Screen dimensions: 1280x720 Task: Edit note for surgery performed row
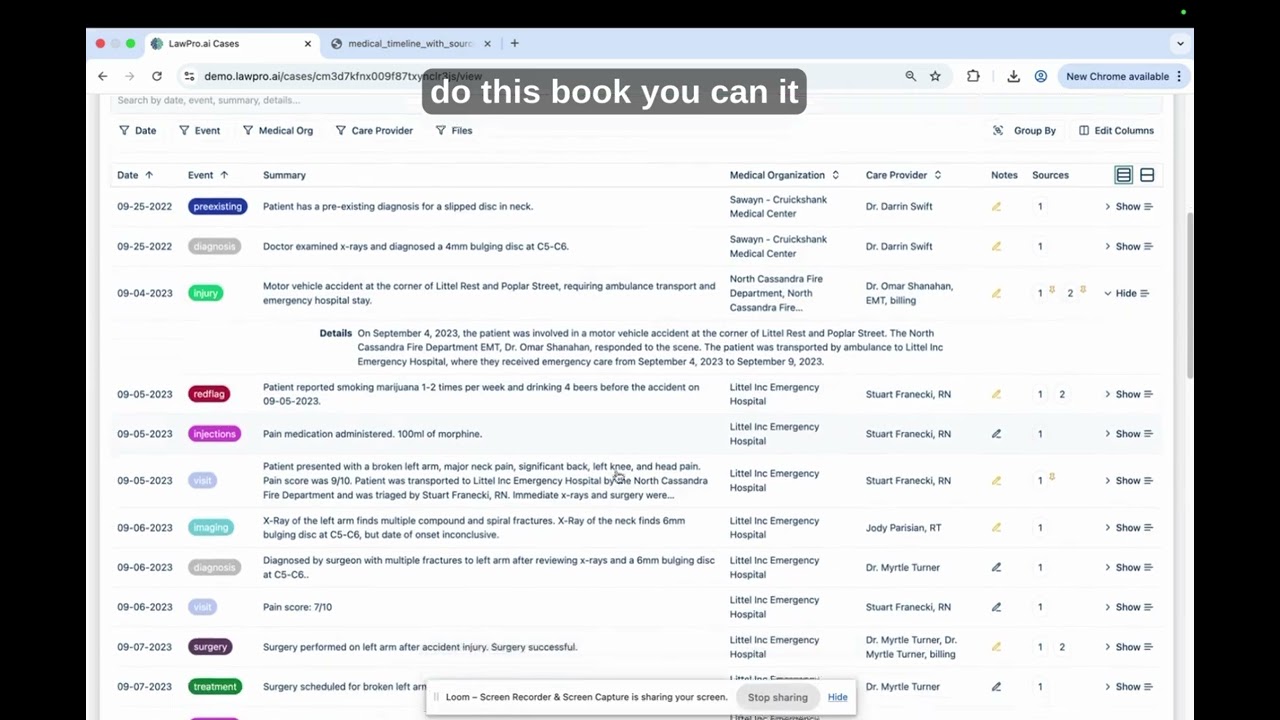click(x=996, y=647)
